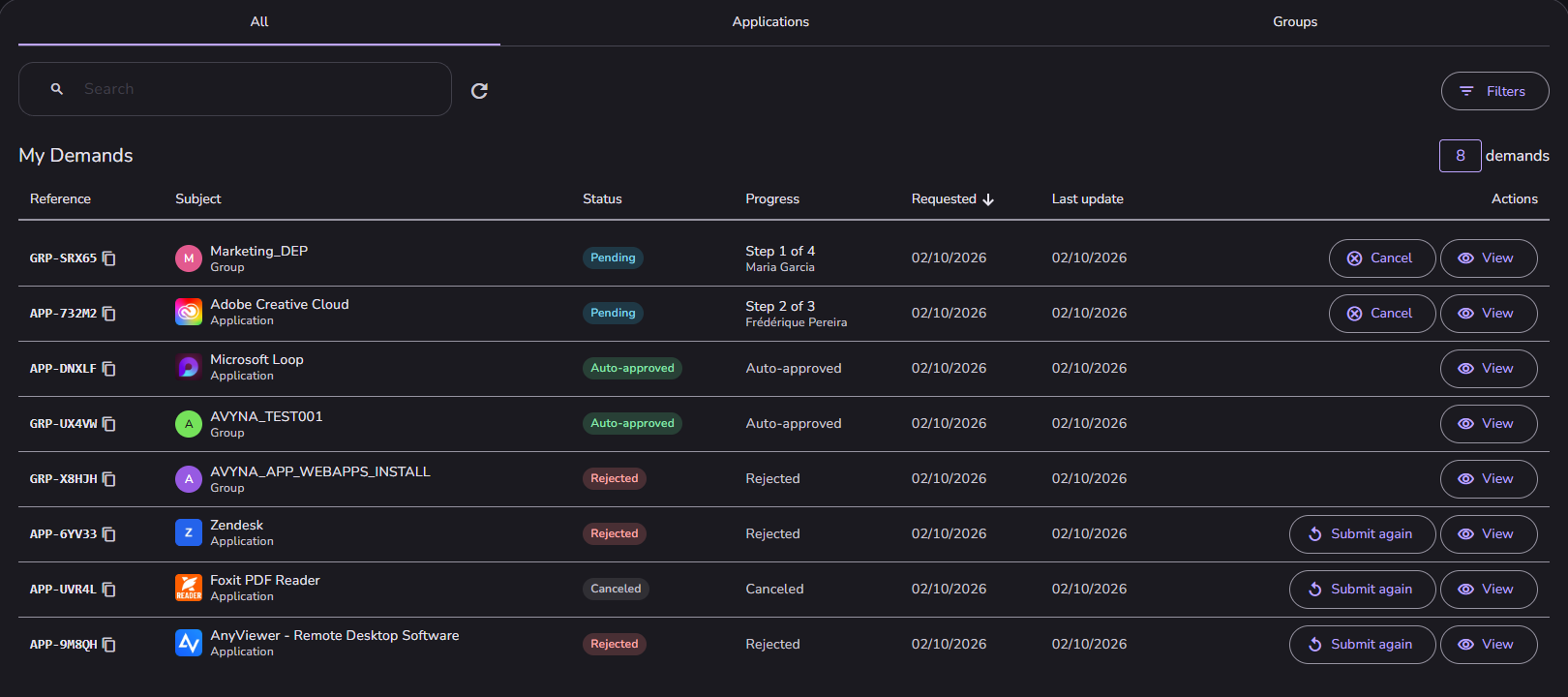
Task: Click the 'Step 2 of 3' progress text
Action: click(780, 306)
